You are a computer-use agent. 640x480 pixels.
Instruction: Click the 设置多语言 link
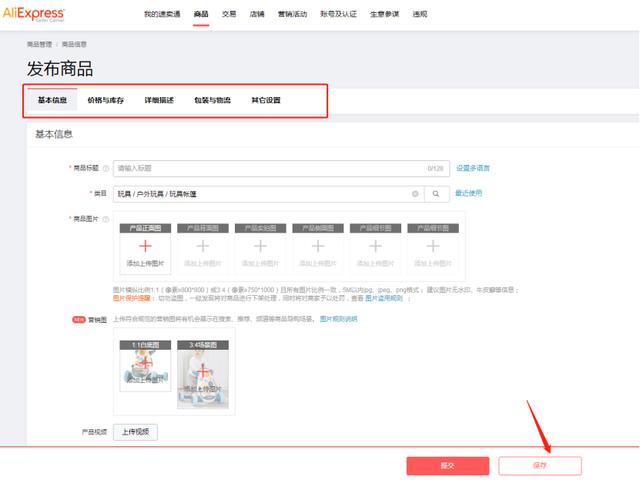tap(473, 168)
